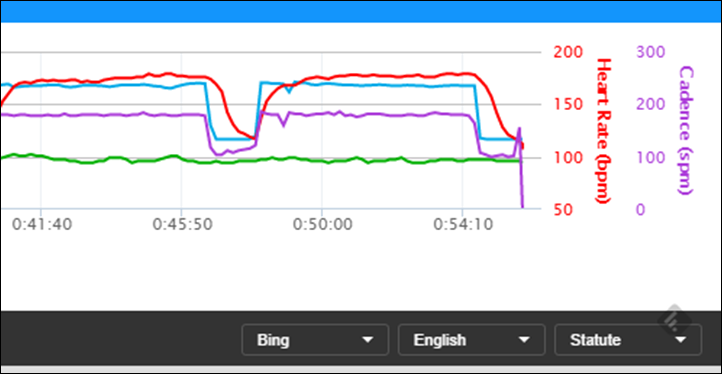Open the Bing map provider dropdown
Viewport: 722px width, 374px height.
[315, 340]
